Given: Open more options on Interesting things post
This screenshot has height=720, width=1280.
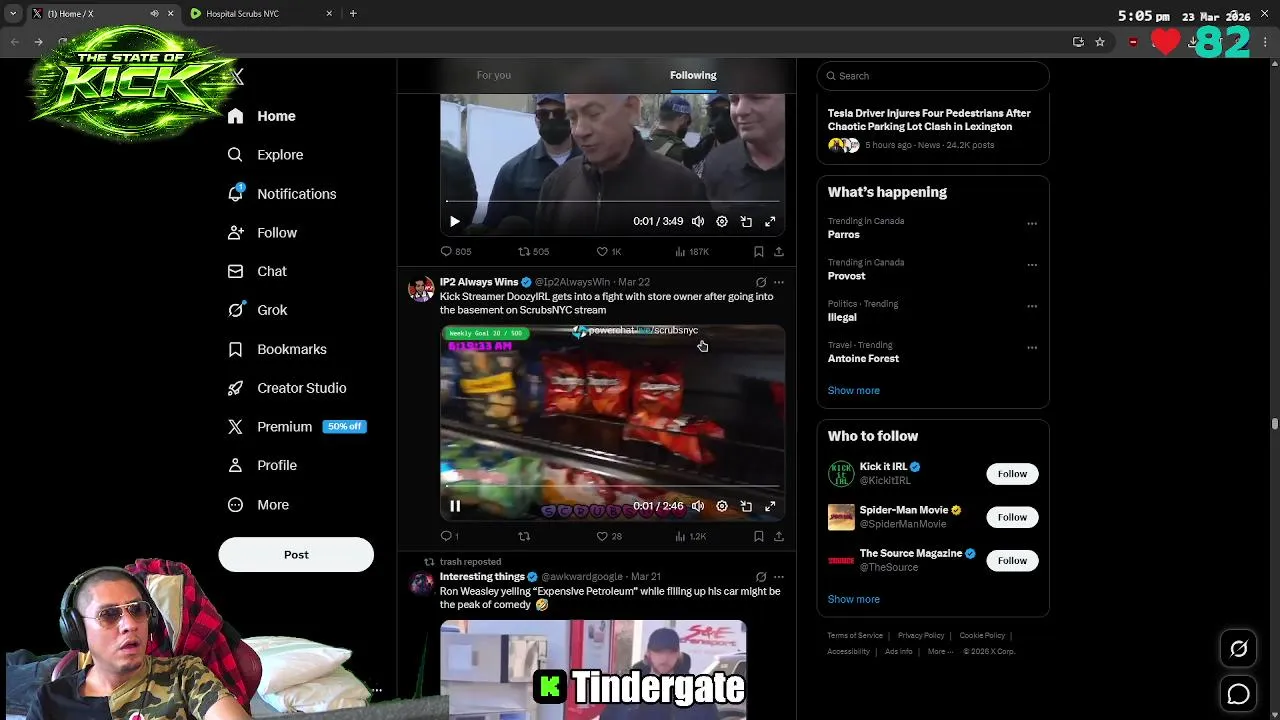Looking at the screenshot, I should 779,577.
